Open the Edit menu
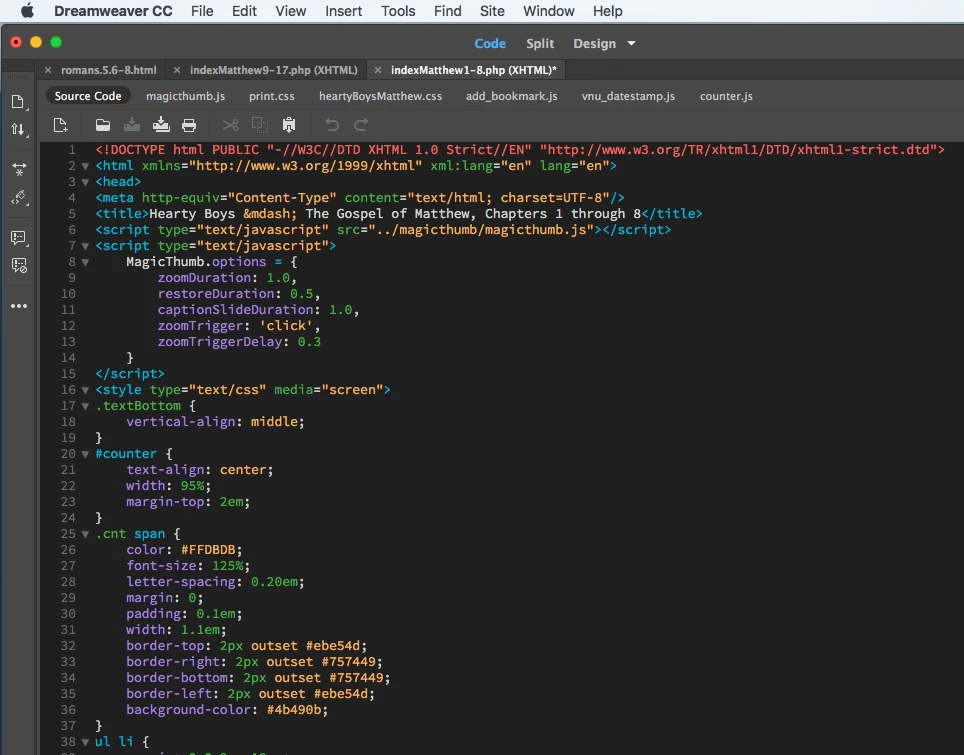Image resolution: width=964 pixels, height=755 pixels. [x=244, y=11]
